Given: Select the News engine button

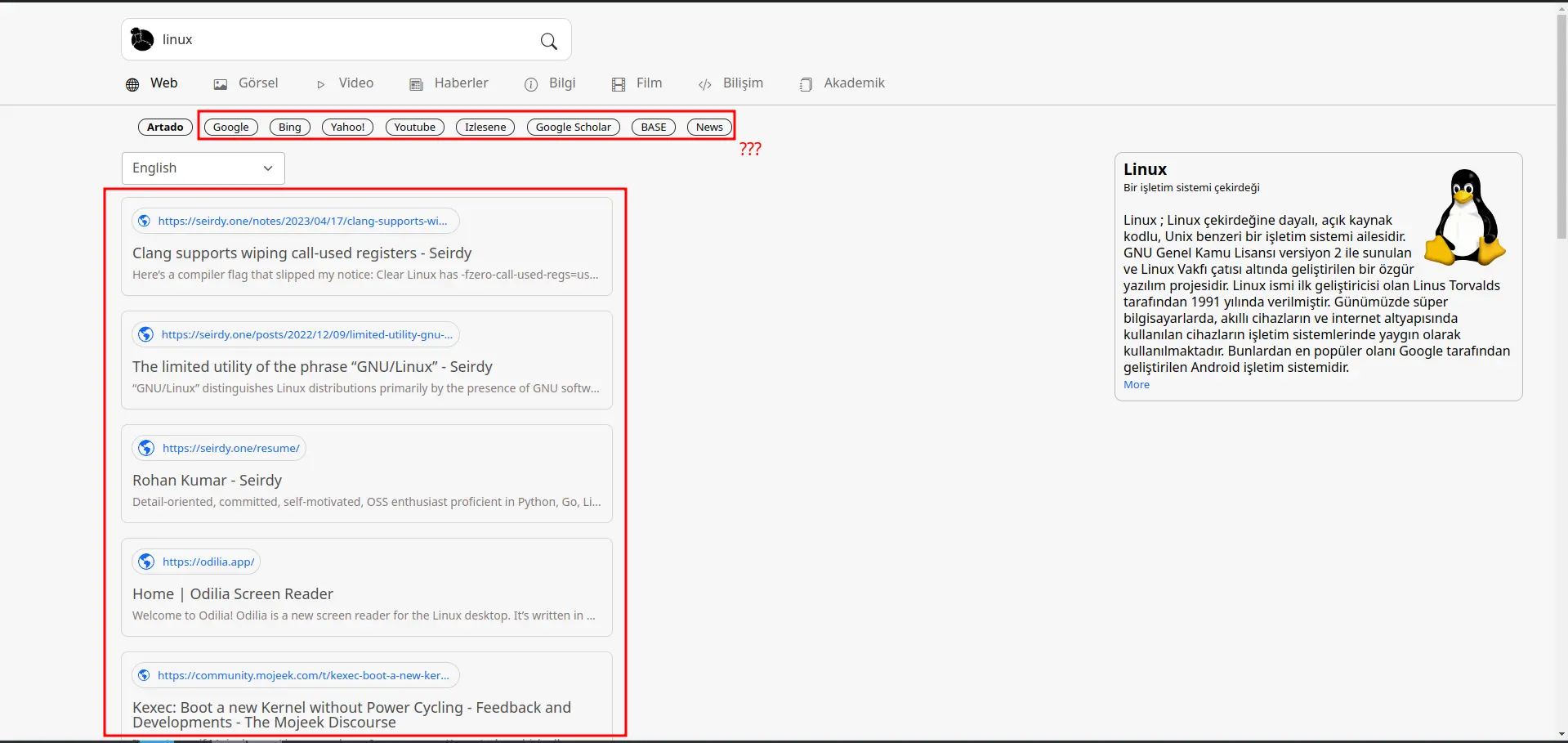Looking at the screenshot, I should 709,127.
